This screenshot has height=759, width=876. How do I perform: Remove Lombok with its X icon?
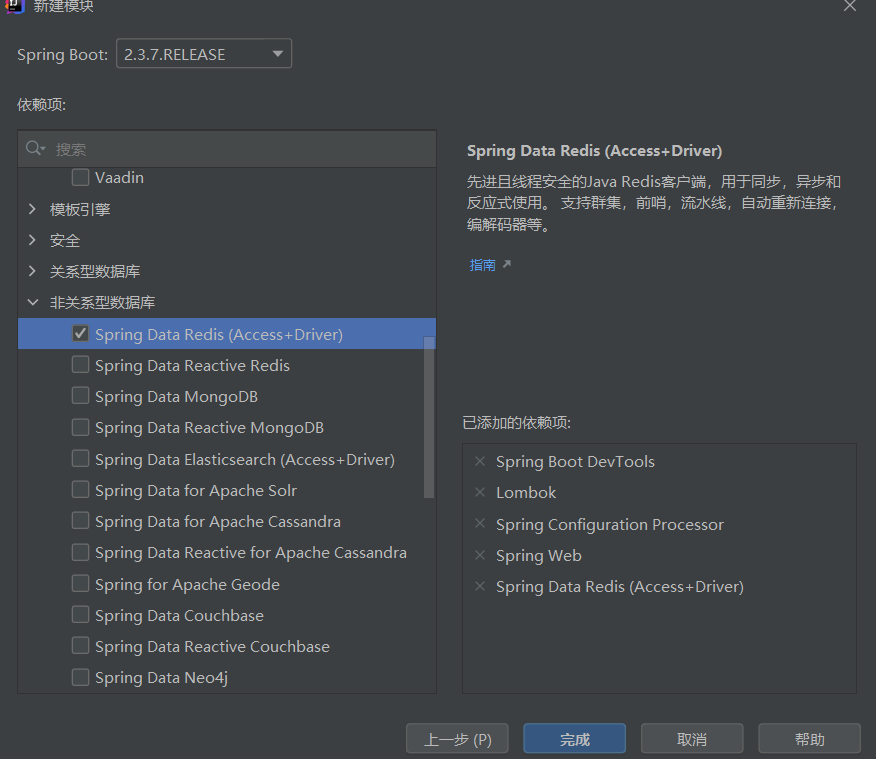click(x=479, y=493)
